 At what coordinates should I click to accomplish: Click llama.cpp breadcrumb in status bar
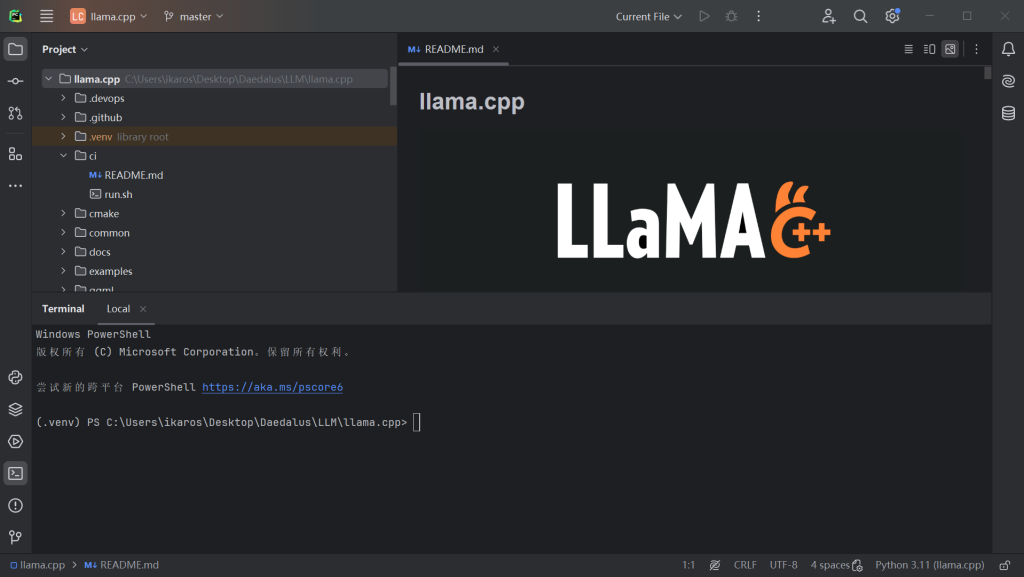(37, 565)
